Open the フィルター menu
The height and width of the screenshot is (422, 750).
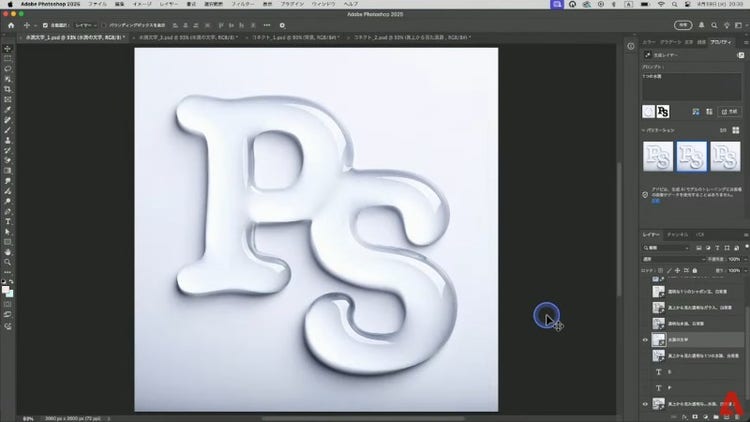(243, 5)
